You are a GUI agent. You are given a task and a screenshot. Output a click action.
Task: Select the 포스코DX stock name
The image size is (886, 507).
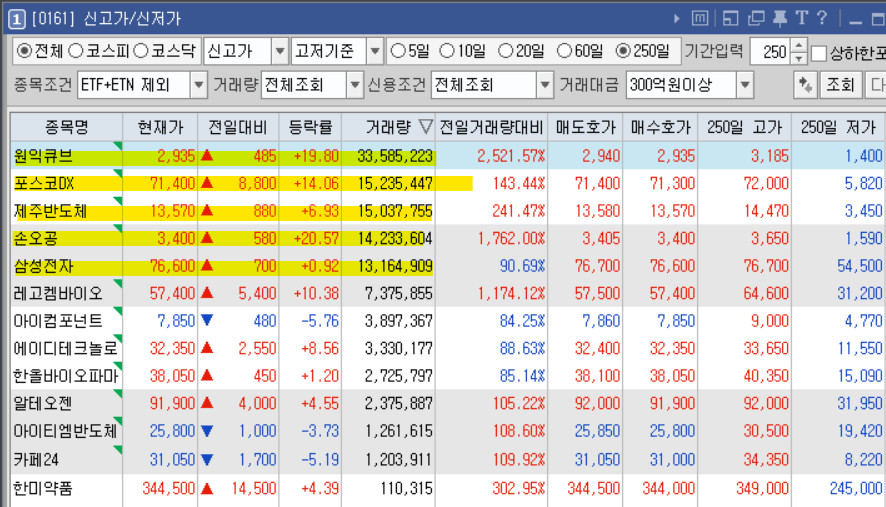44,183
